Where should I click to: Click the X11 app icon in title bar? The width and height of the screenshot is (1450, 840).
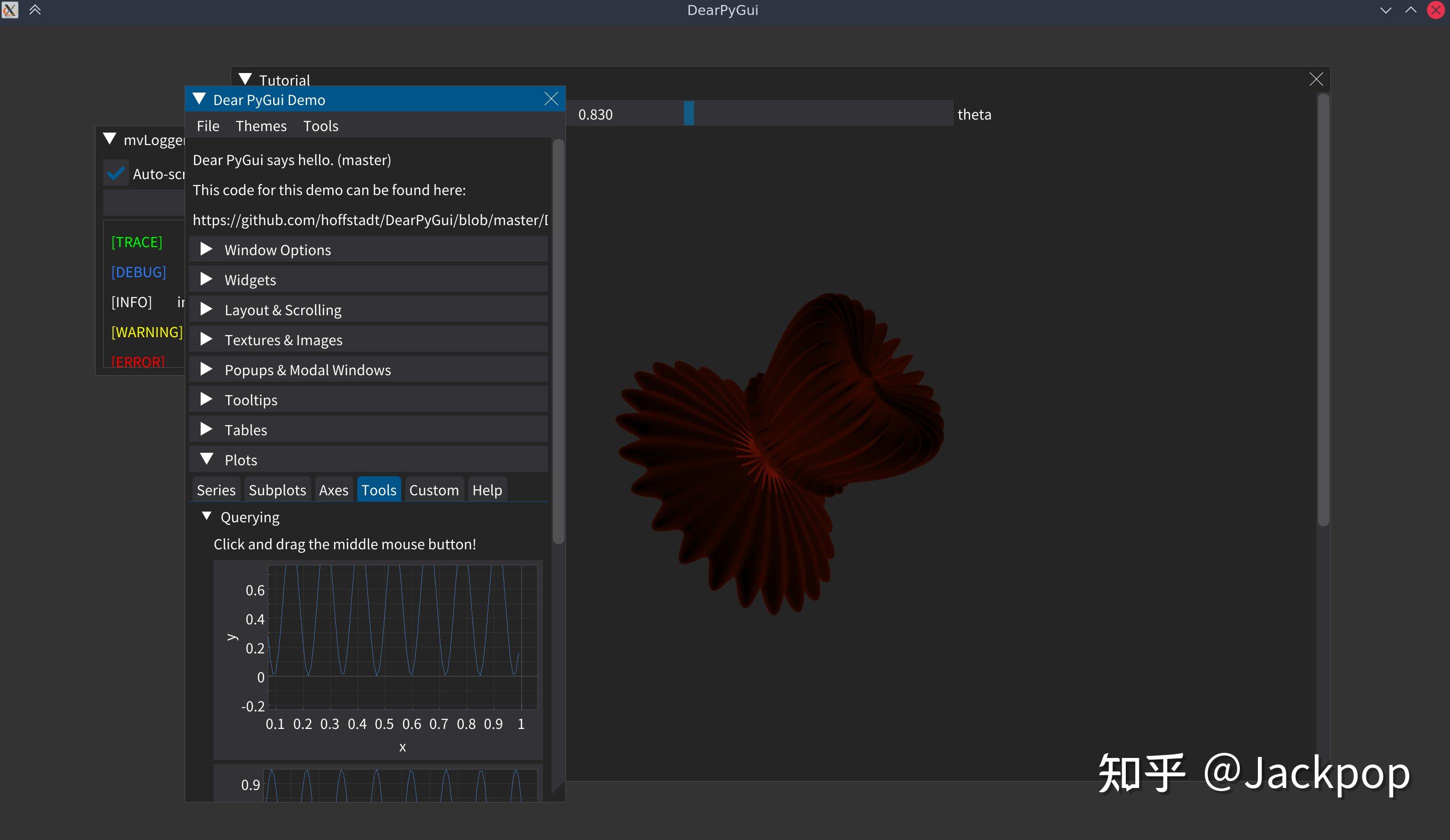click(x=10, y=10)
